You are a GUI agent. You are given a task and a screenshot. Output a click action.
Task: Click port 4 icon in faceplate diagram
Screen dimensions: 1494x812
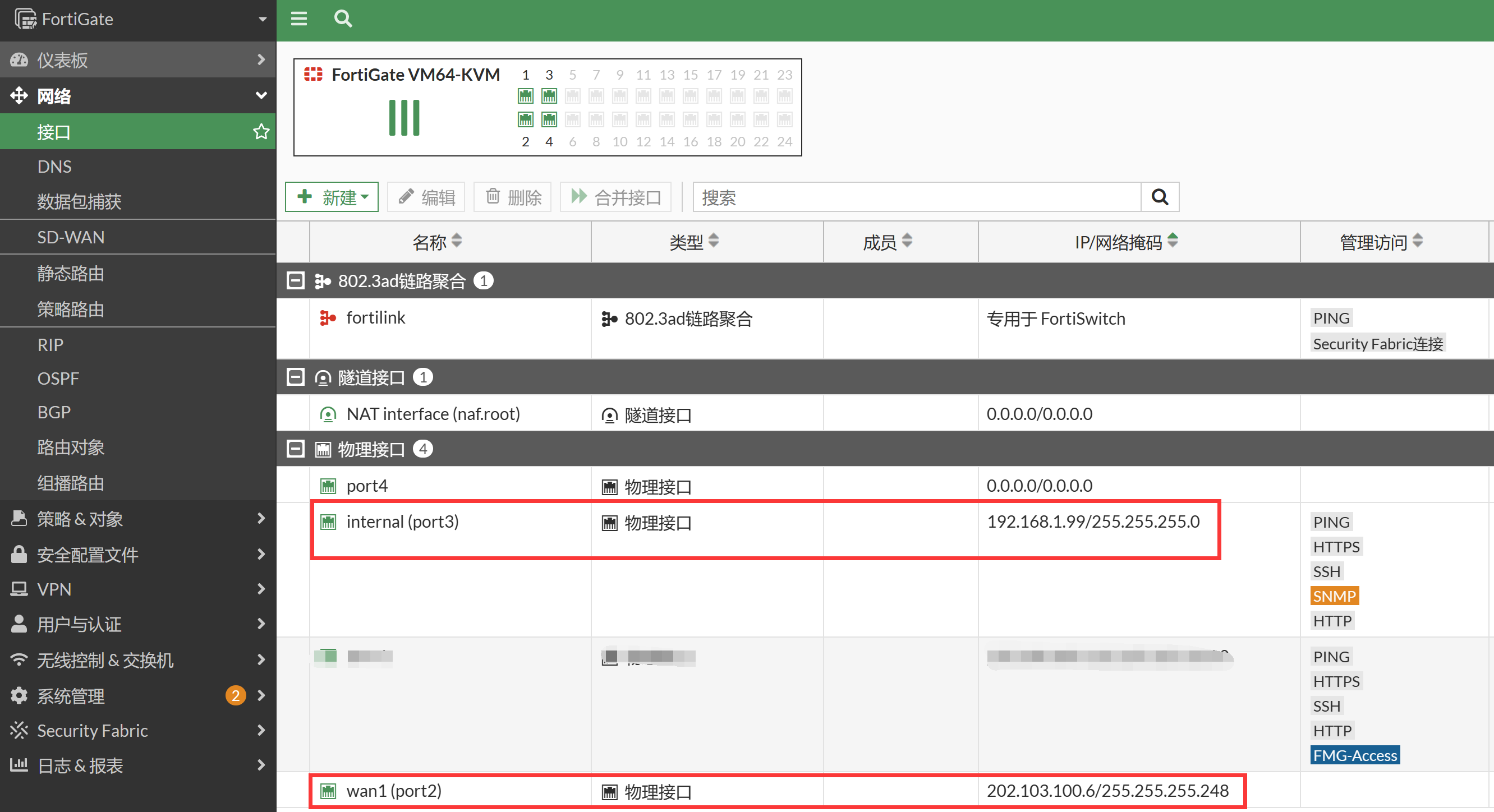pyautogui.click(x=549, y=119)
